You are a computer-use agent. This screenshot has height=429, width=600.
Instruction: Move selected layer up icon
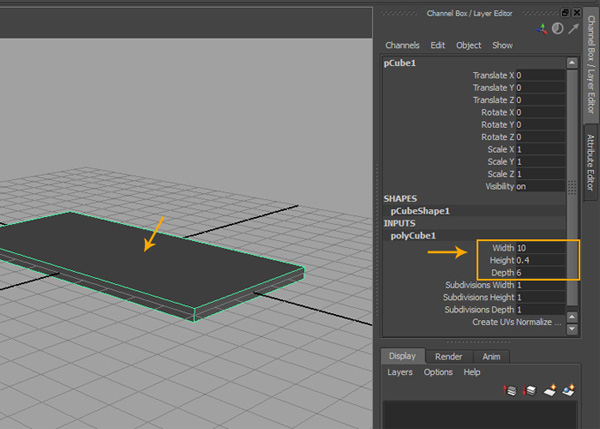(509, 389)
